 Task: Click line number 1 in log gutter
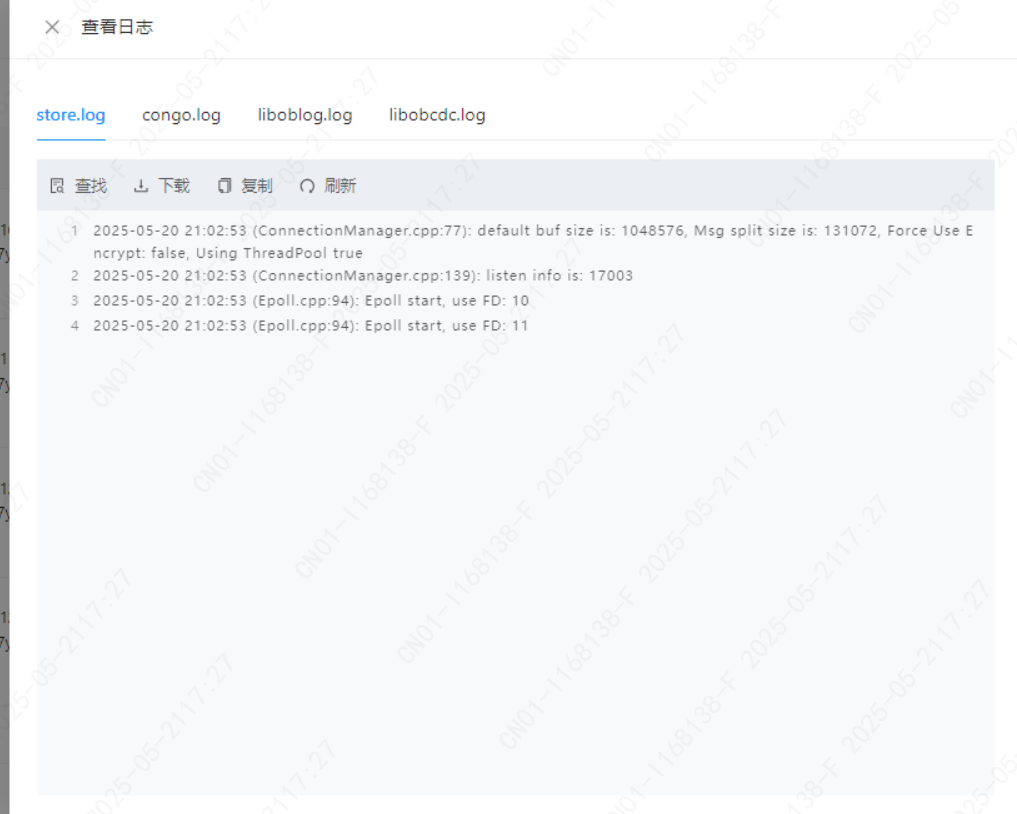click(x=75, y=231)
